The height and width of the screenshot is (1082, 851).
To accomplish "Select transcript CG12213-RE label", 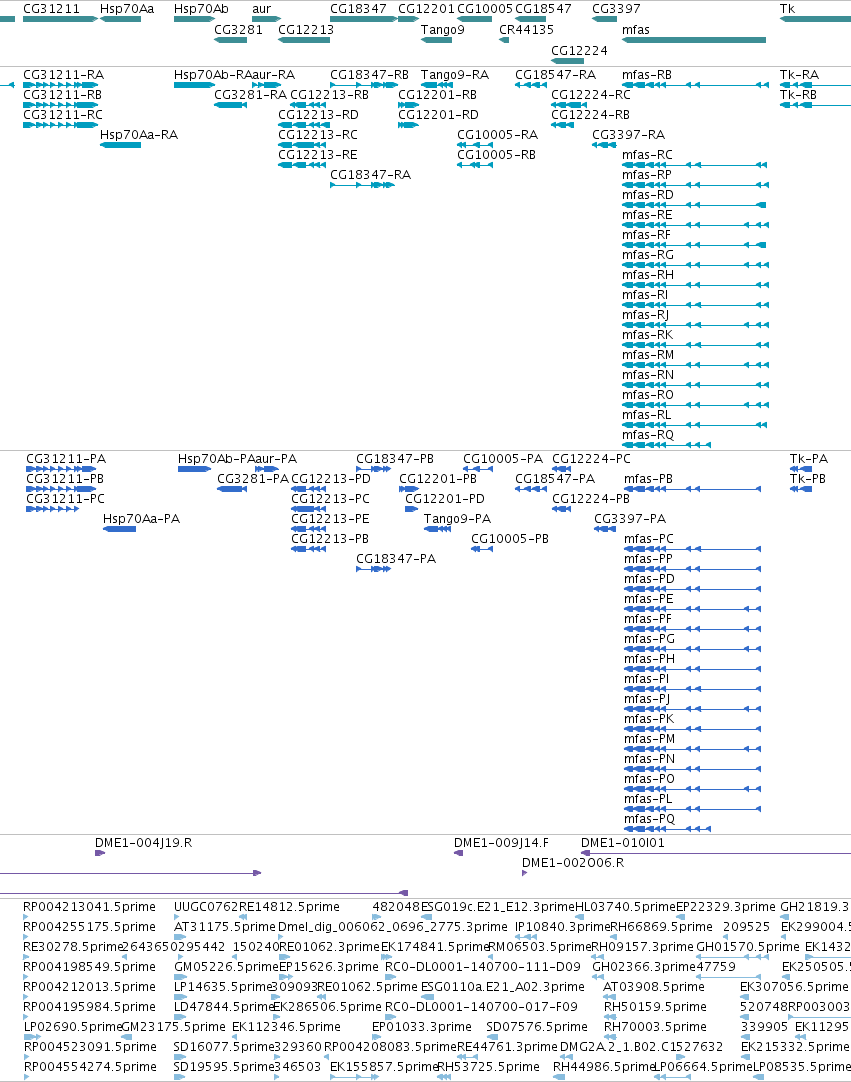I will pyautogui.click(x=317, y=155).
